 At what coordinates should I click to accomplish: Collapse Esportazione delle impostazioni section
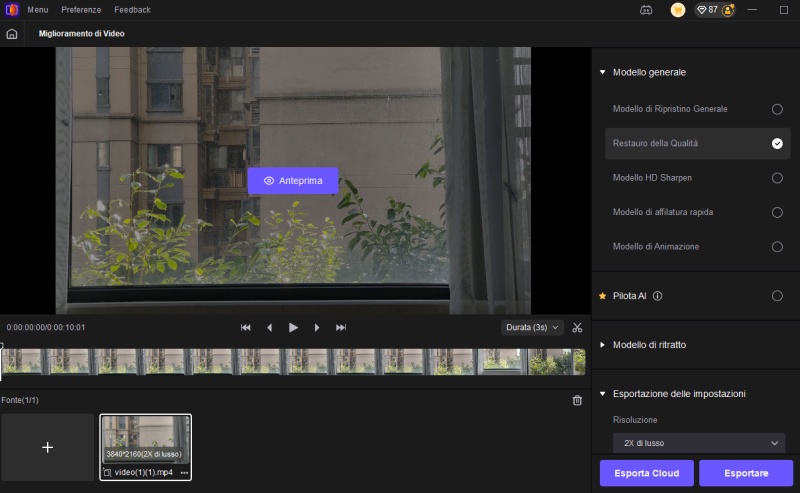pyautogui.click(x=603, y=394)
